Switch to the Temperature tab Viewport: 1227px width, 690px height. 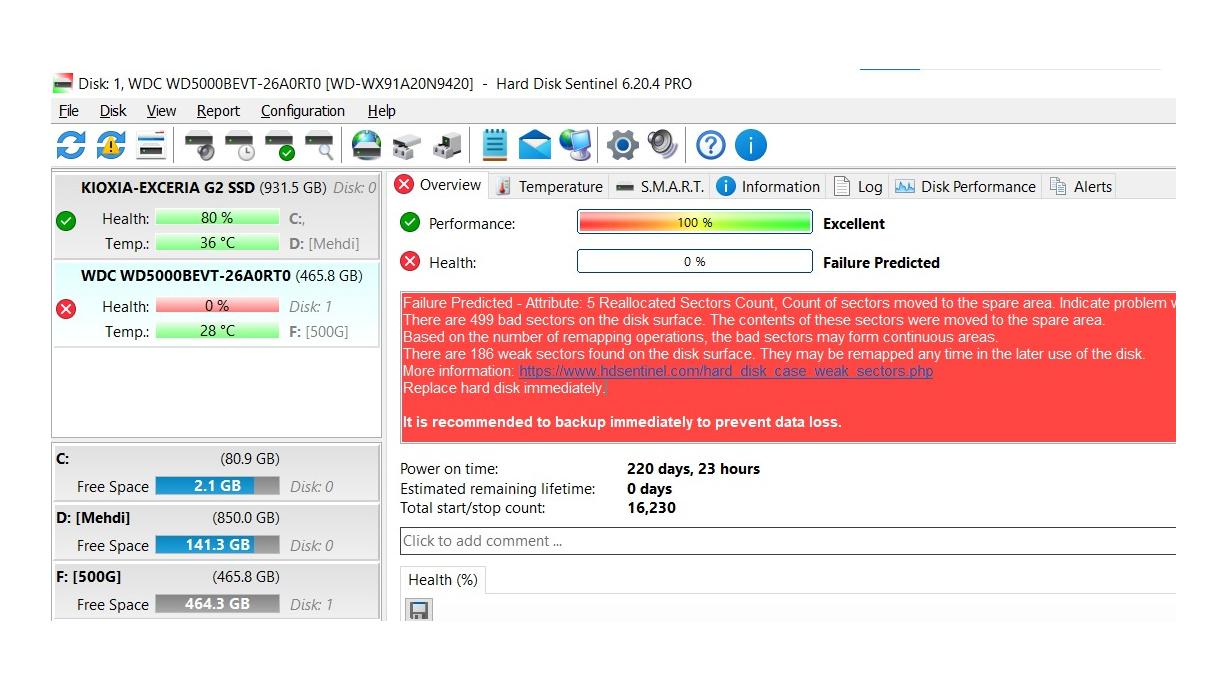549,186
